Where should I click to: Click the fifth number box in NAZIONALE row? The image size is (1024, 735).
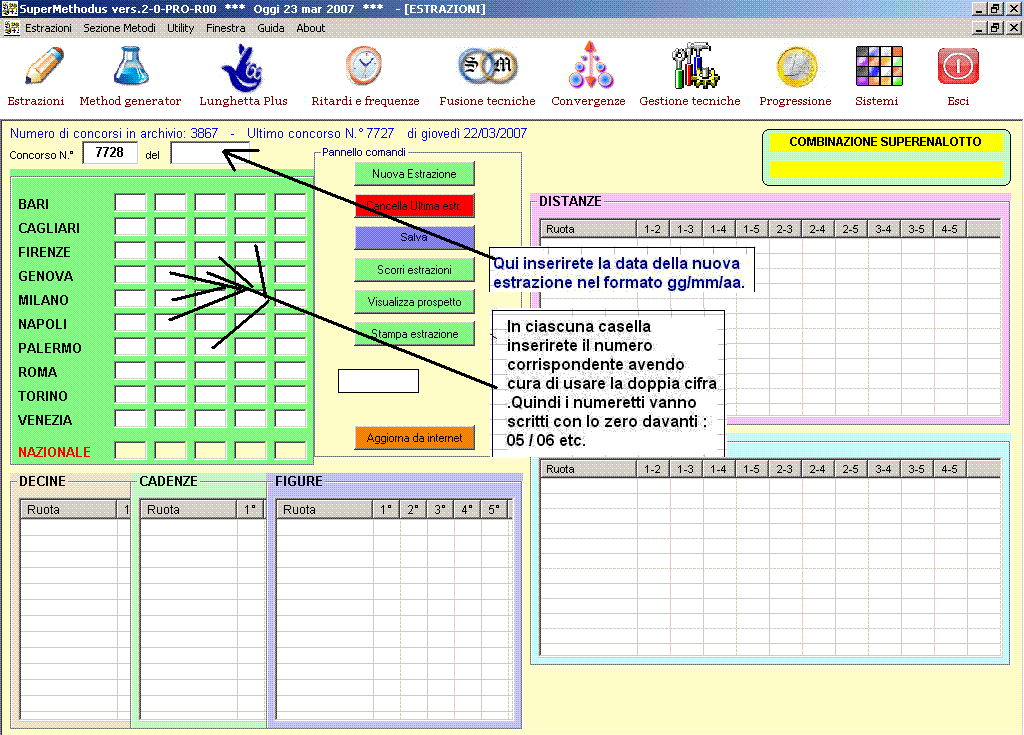(x=290, y=450)
